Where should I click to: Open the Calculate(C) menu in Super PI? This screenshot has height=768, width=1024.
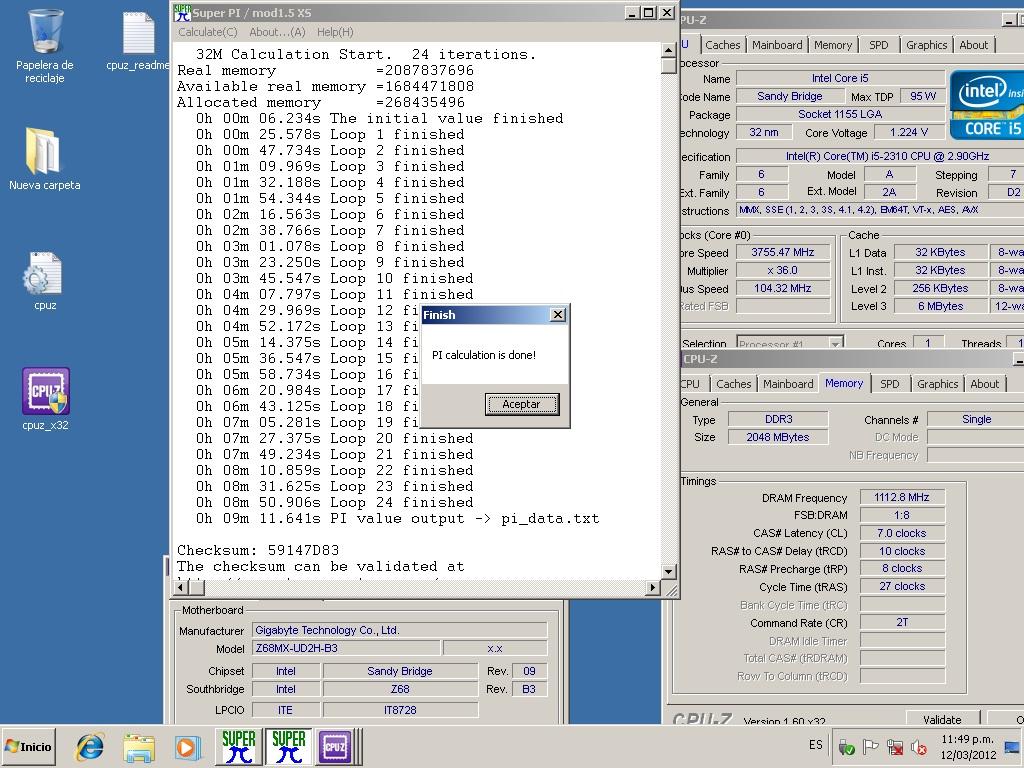(208, 32)
